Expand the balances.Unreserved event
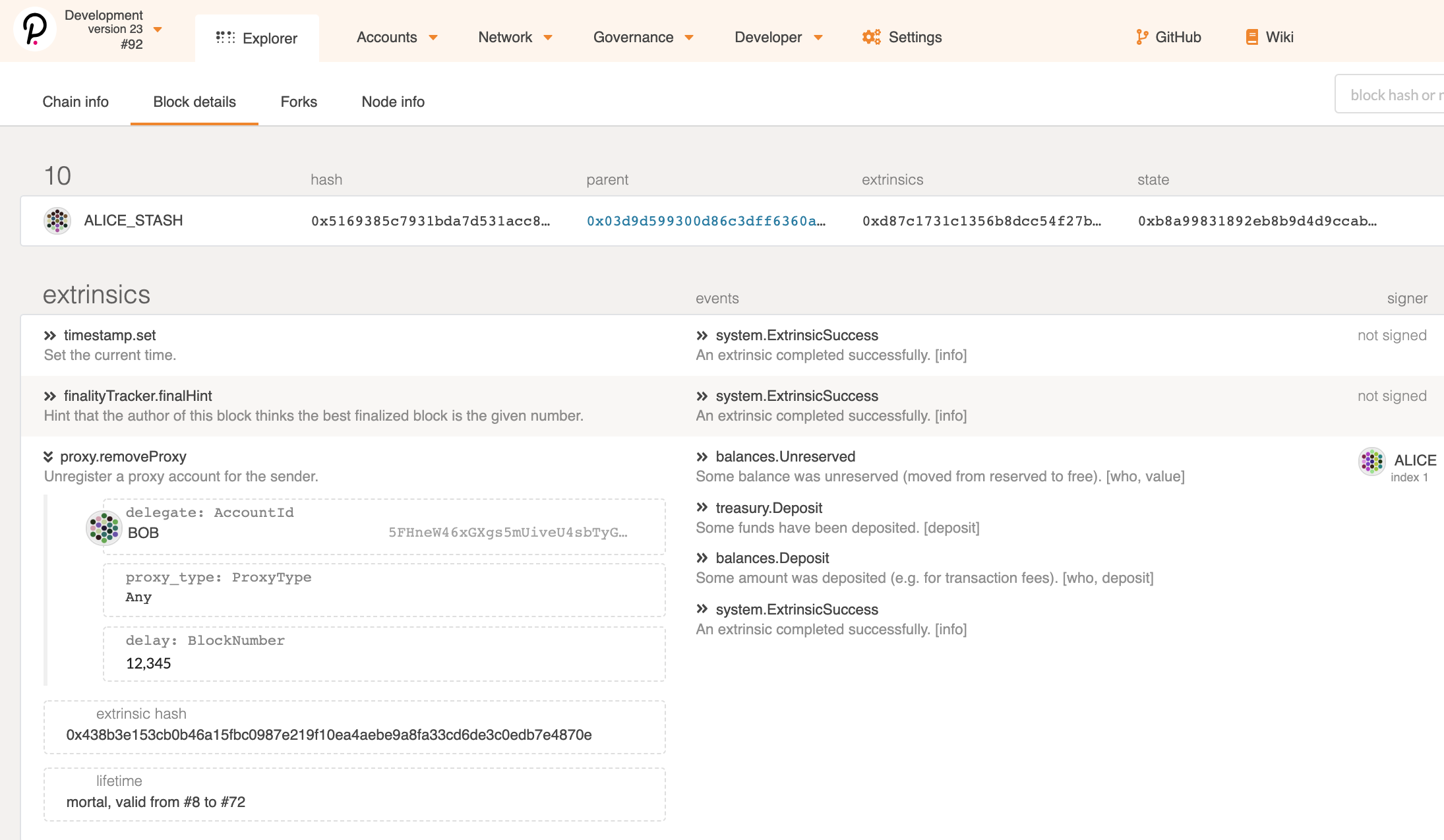Image resolution: width=1444 pixels, height=840 pixels. pyautogui.click(x=702, y=457)
